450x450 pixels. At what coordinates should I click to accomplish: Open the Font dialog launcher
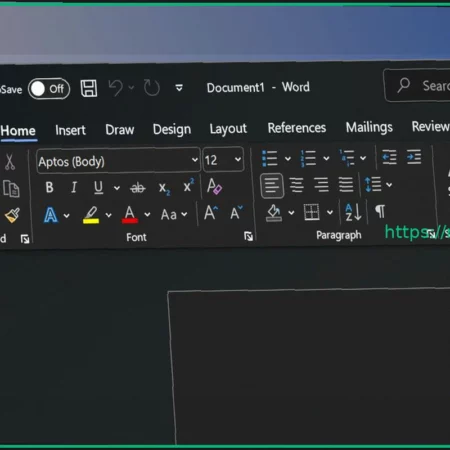pyautogui.click(x=248, y=236)
